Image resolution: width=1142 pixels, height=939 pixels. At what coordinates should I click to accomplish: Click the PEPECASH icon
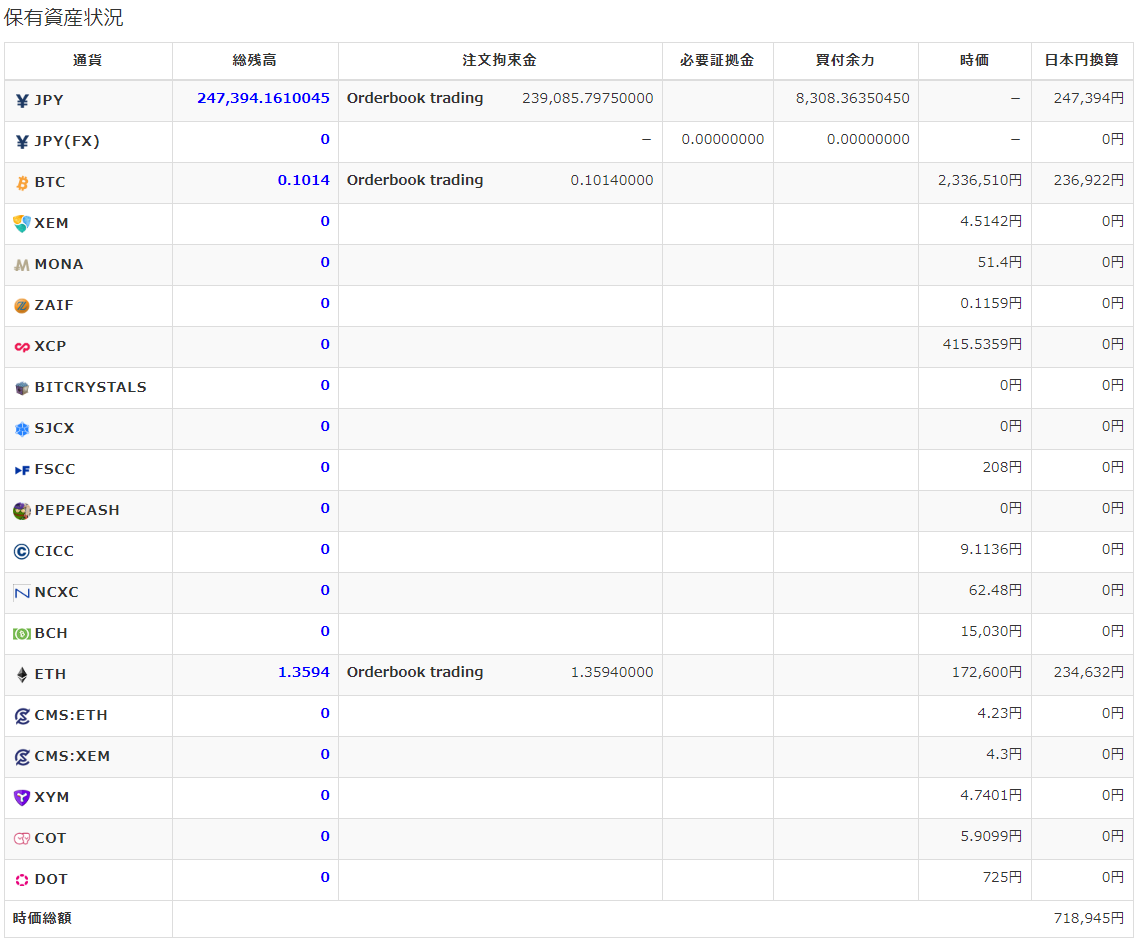point(22,511)
